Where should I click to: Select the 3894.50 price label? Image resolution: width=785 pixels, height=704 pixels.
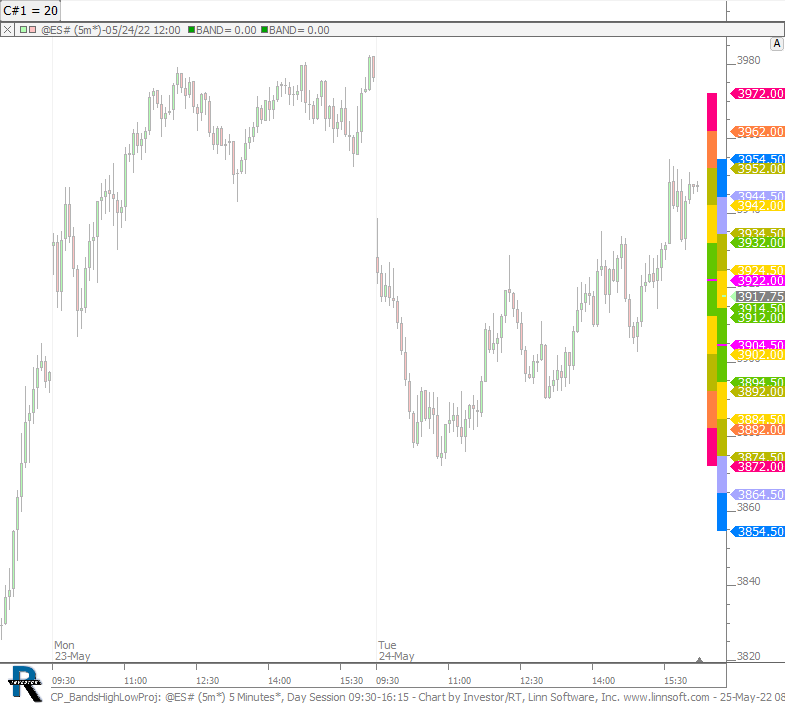[x=758, y=382]
